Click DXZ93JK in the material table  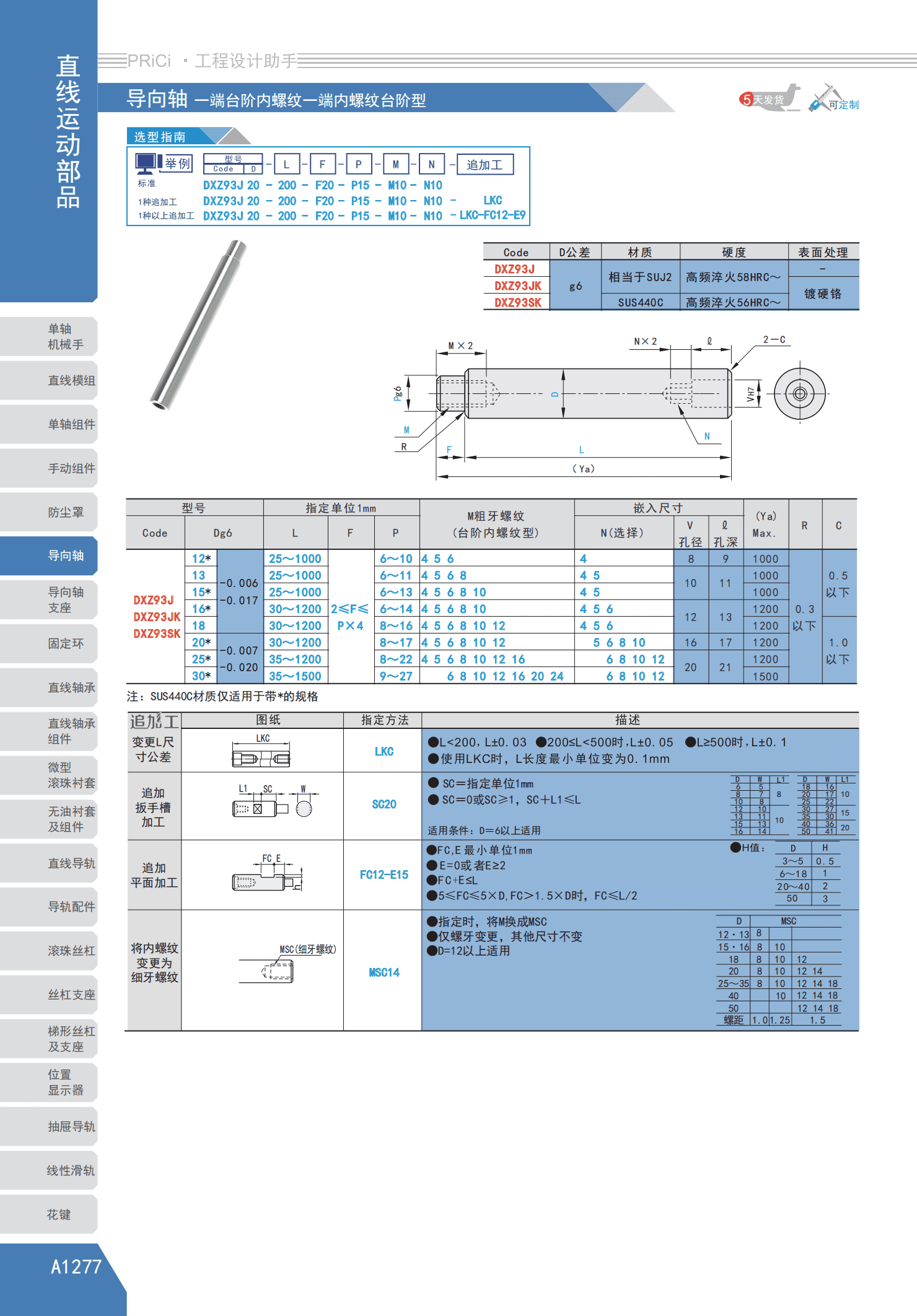[517, 285]
